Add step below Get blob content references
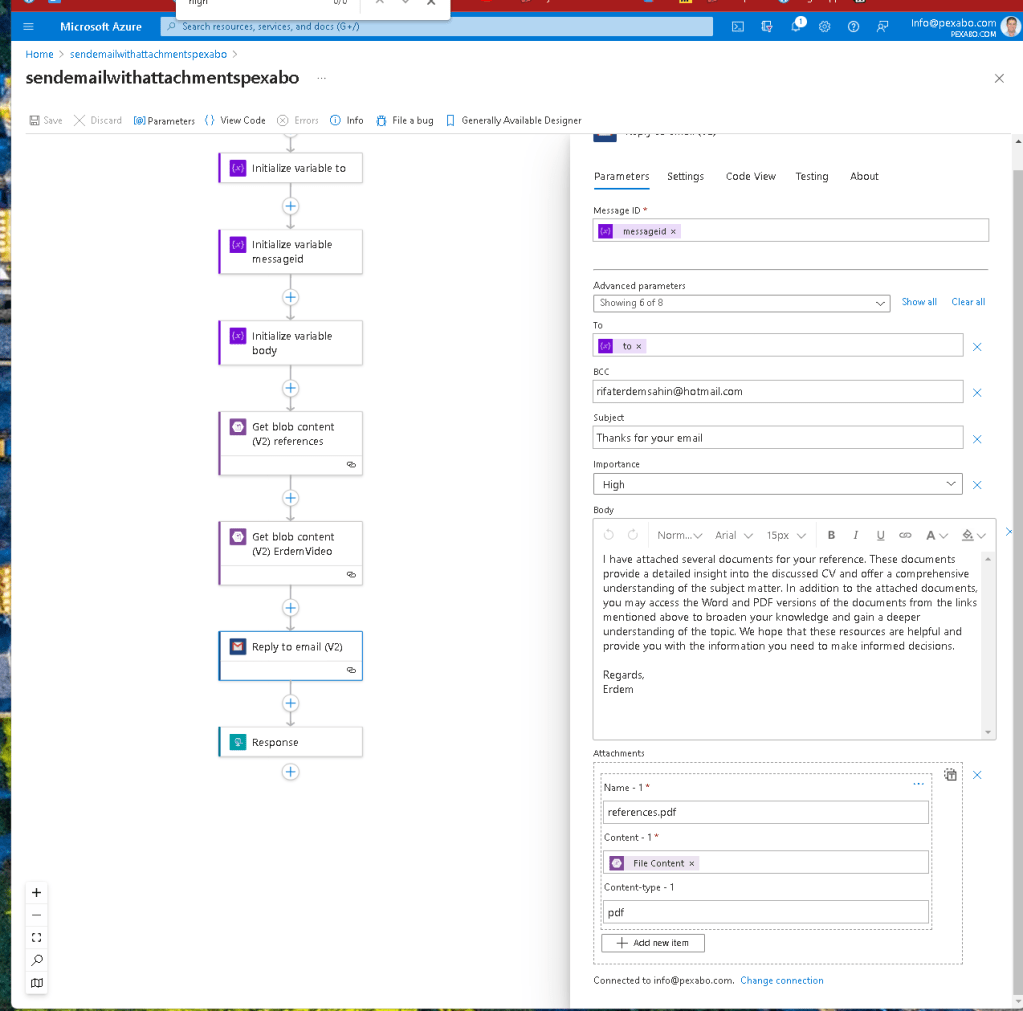This screenshot has height=1011, width=1023. pos(290,498)
